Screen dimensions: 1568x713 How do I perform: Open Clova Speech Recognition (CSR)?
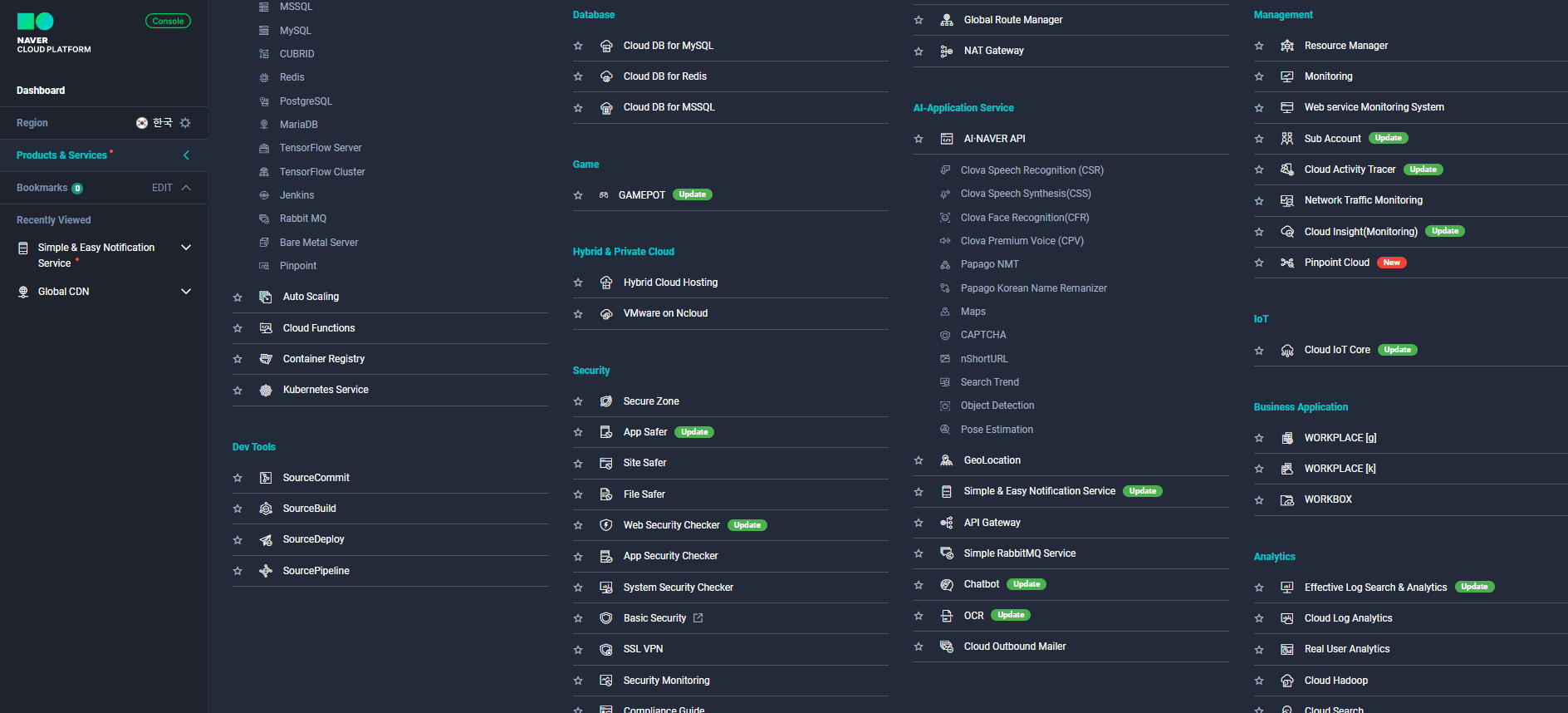pos(1032,170)
